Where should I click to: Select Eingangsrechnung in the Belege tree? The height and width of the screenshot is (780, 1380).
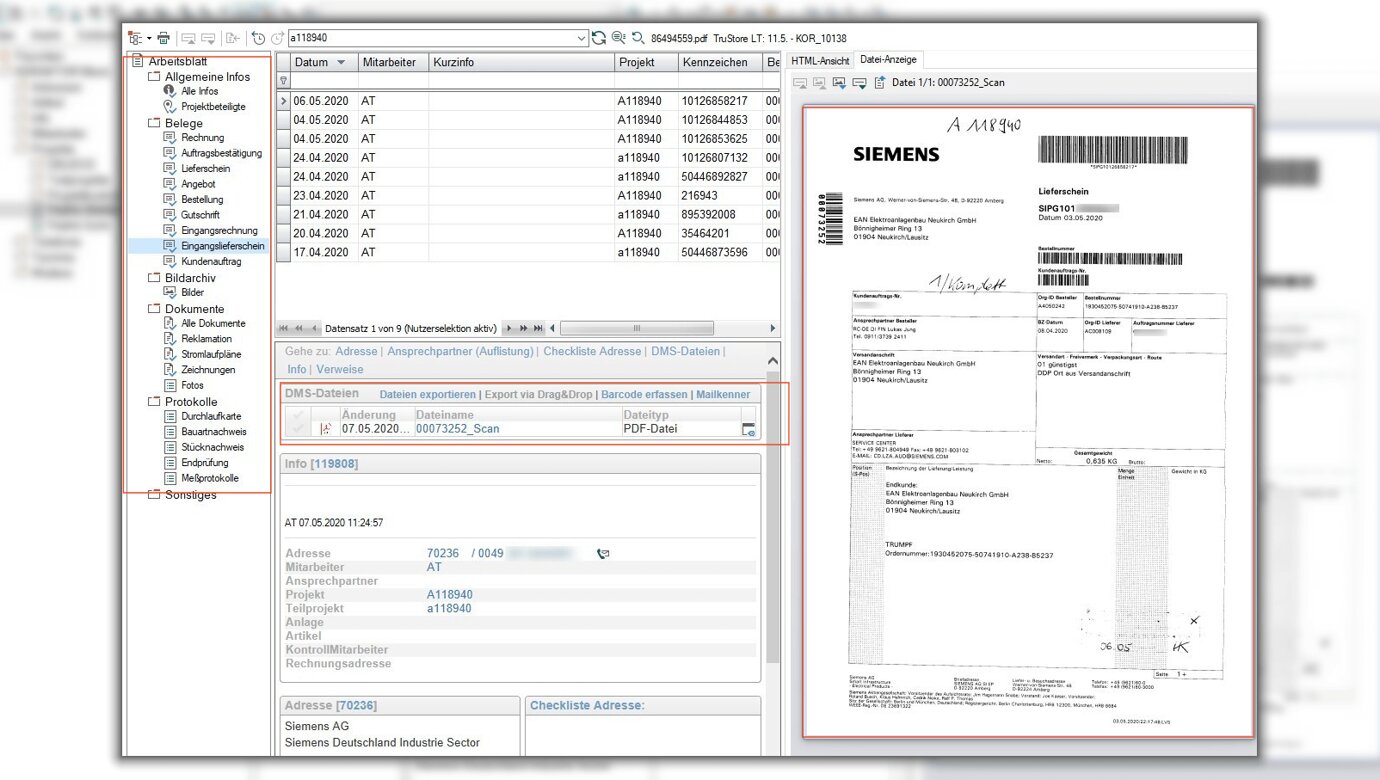[x=219, y=230]
